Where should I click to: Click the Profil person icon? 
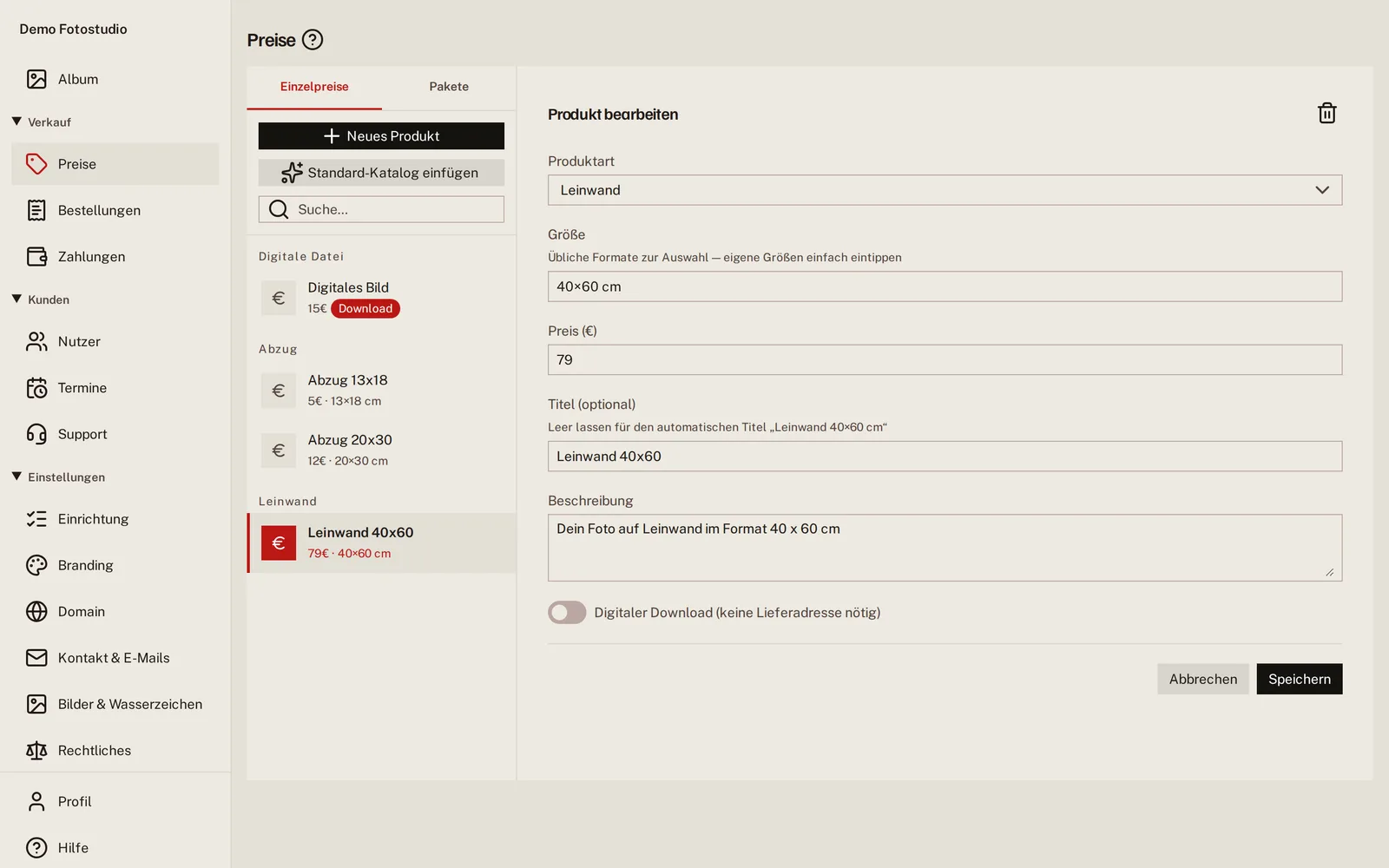point(36,801)
